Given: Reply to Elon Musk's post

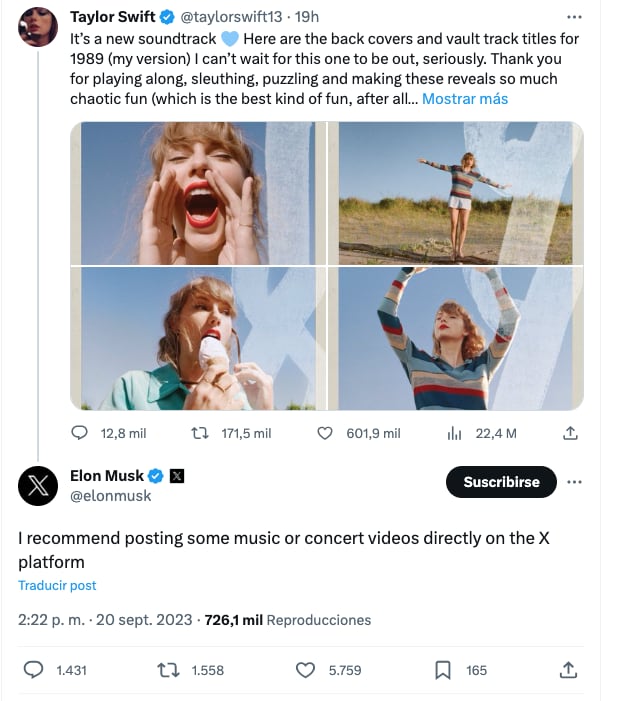Looking at the screenshot, I should click(x=33, y=670).
